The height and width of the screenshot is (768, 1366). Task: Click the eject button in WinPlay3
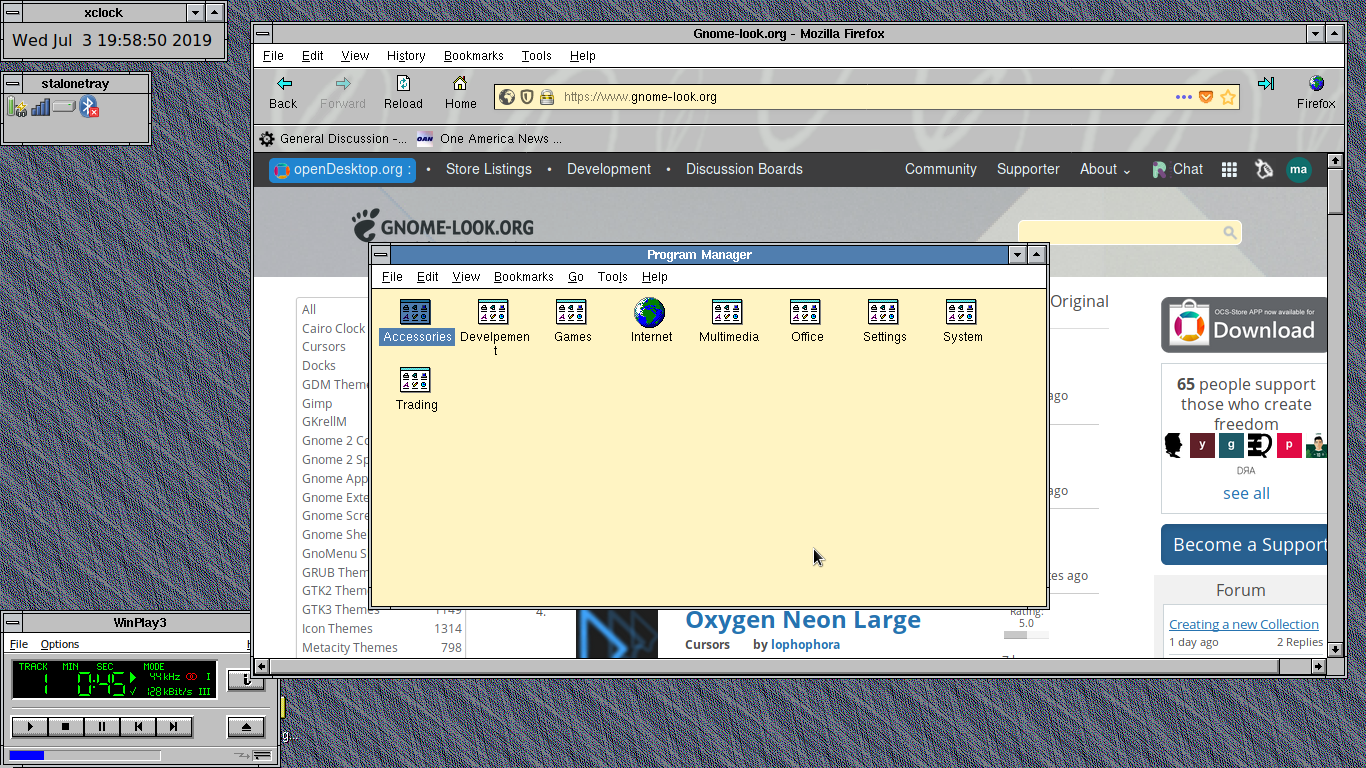click(x=246, y=727)
